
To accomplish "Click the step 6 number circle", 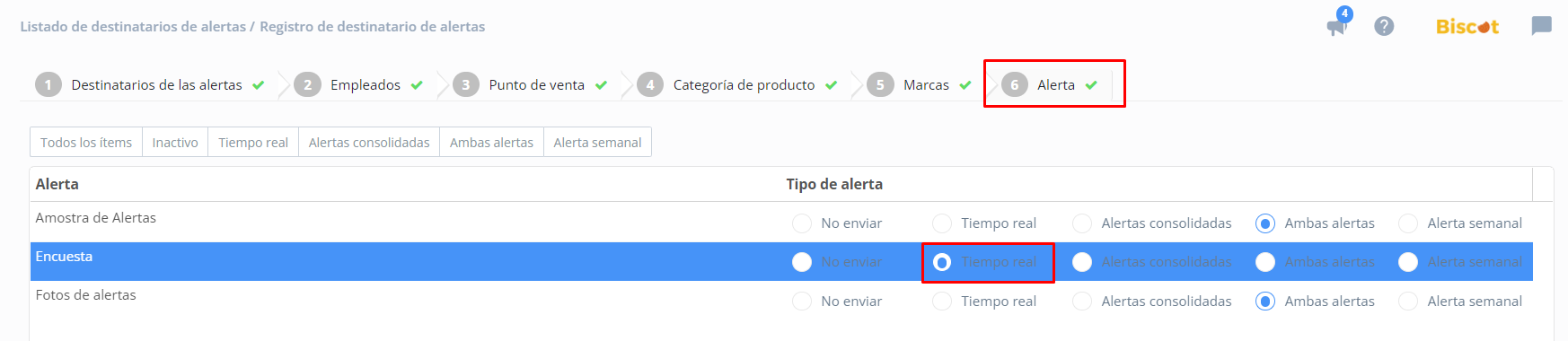I will (x=1015, y=84).
